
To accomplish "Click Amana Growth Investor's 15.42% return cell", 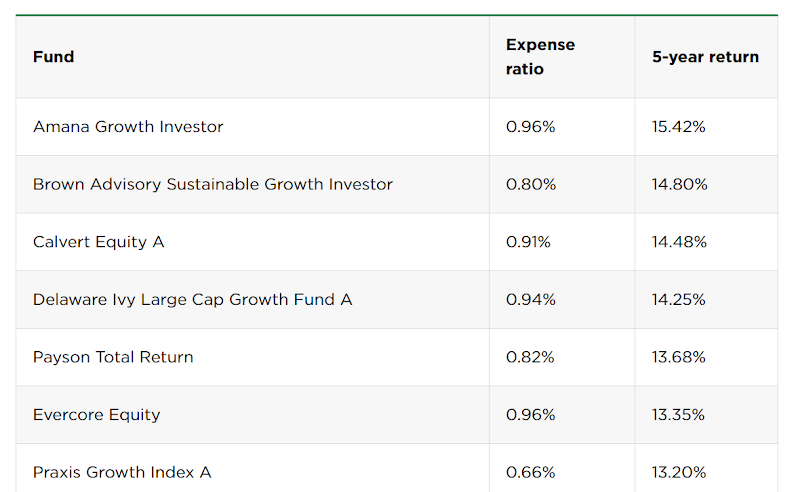I will coord(679,127).
